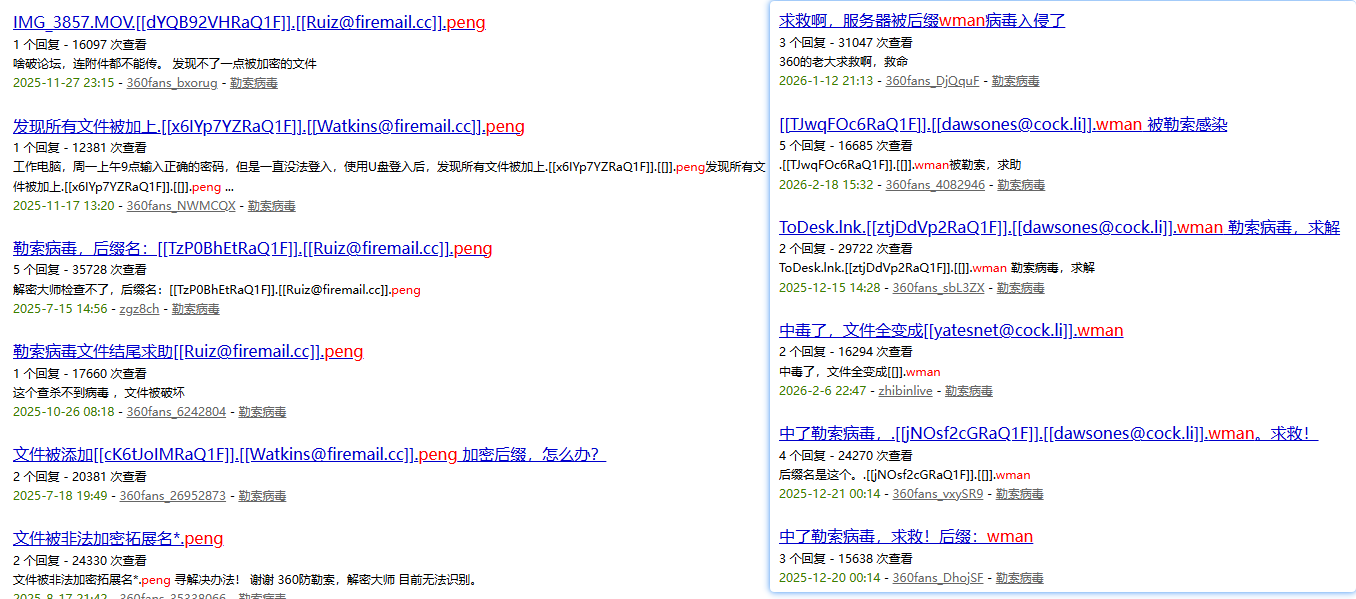The width and height of the screenshot is (1356, 599).
Task: Open '勒索病毒文件结尾求助' post title
Action: tap(187, 352)
